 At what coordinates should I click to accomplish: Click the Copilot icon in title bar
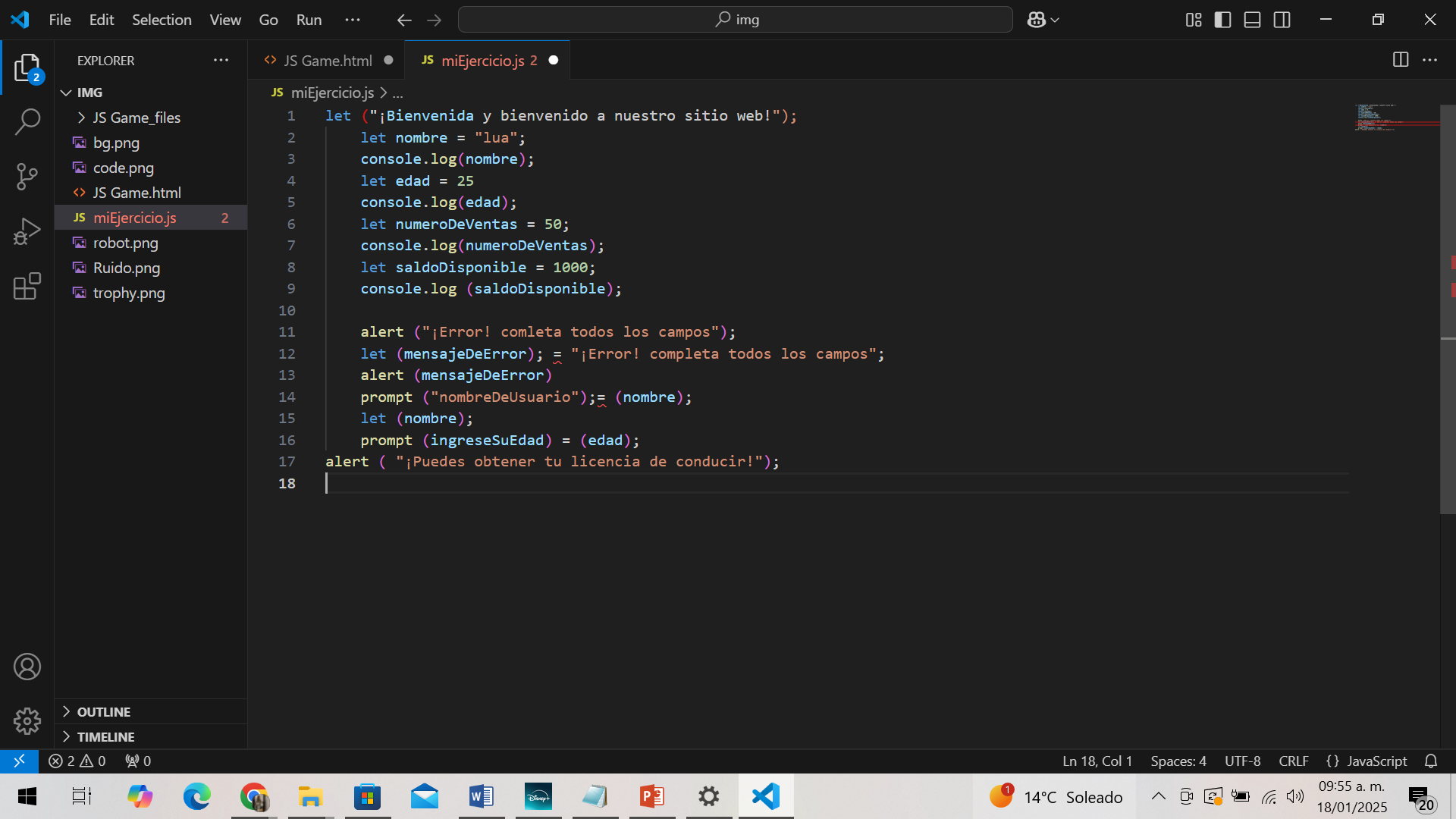(x=1037, y=20)
